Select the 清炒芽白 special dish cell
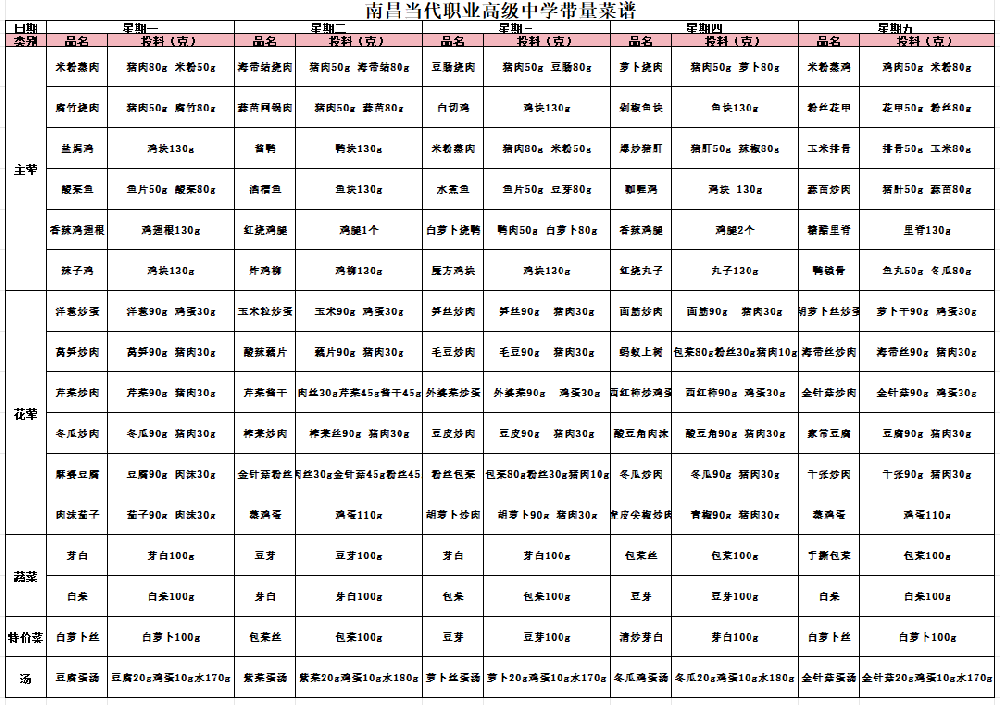Viewport: 1000px width, 705px height. coord(640,637)
